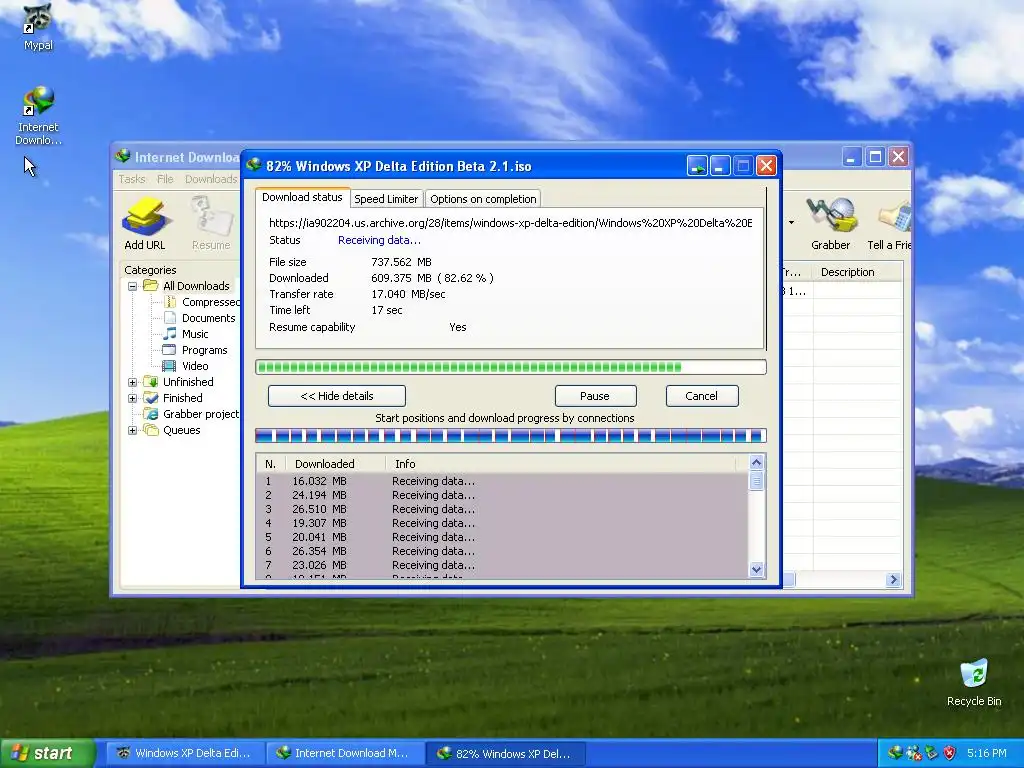
Task: Select the Finished downloads folder icon
Action: pyautogui.click(x=151, y=398)
